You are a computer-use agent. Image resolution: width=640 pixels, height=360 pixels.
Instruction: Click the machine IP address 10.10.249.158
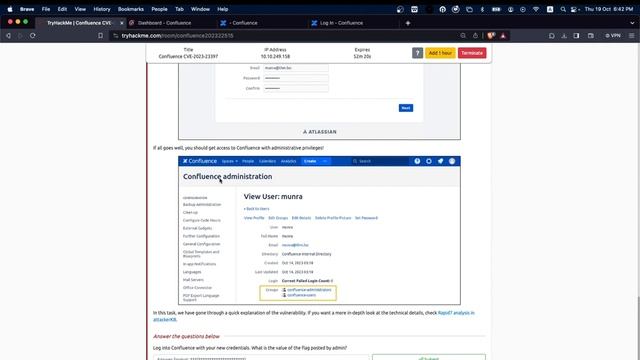point(275,56)
